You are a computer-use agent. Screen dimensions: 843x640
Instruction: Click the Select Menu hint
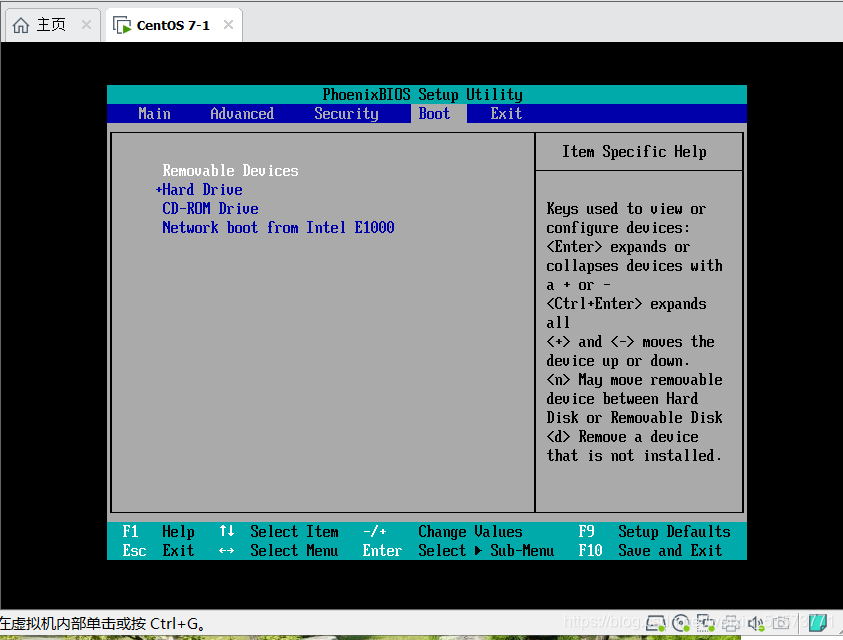(279, 550)
